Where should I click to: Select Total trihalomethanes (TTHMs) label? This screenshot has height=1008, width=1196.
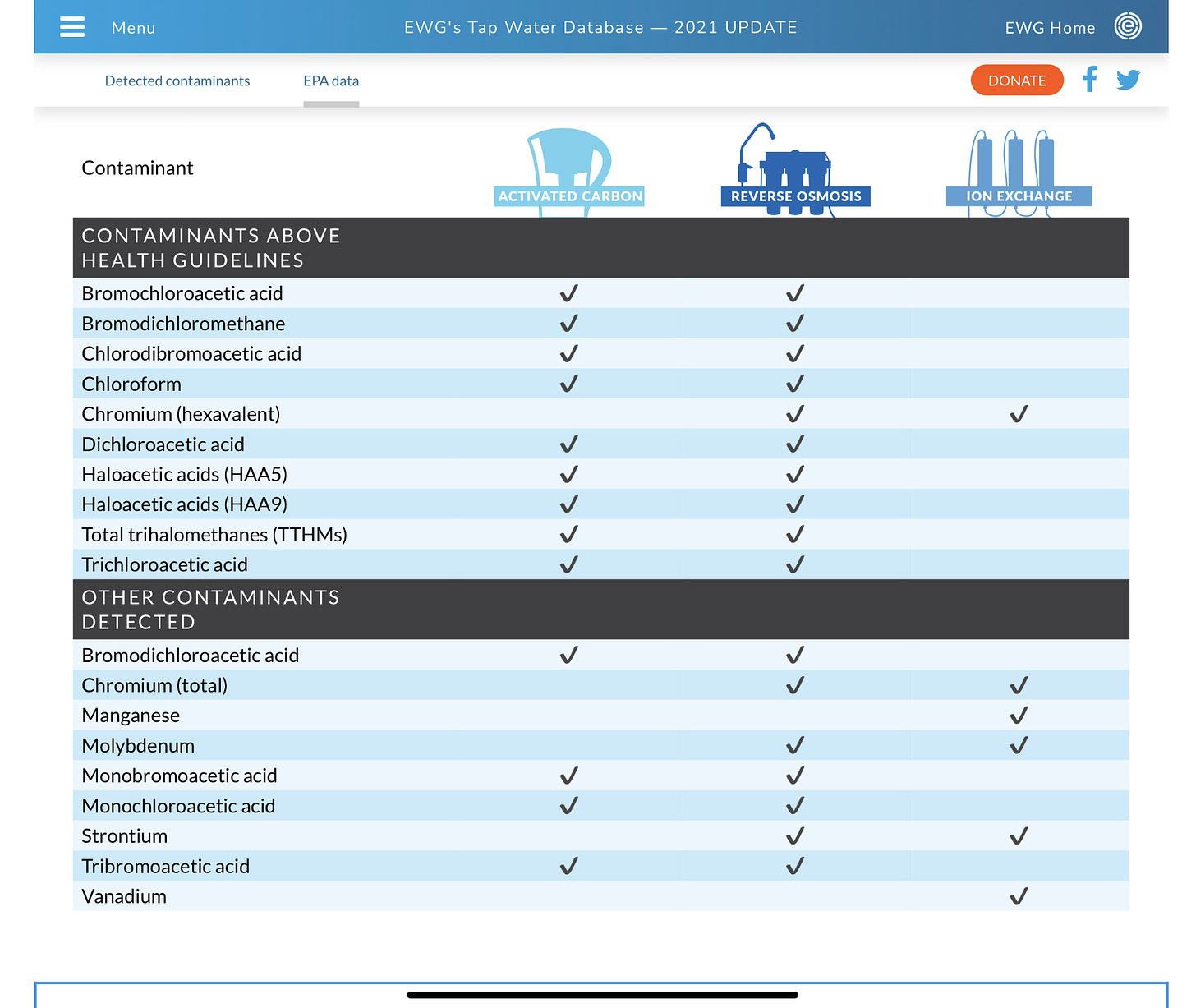214,535
